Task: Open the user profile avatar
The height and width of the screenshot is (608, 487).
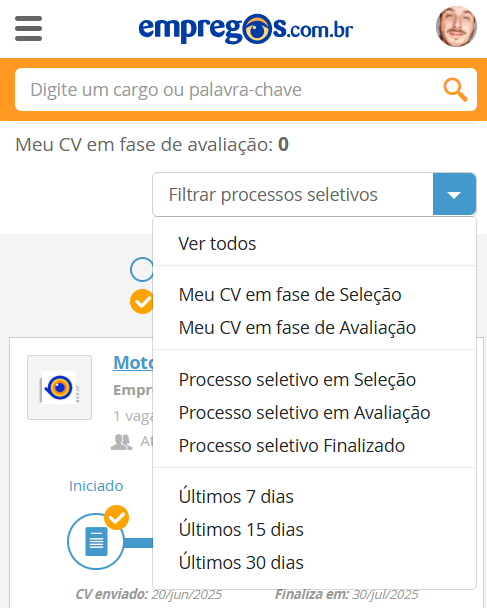Action: pyautogui.click(x=456, y=27)
